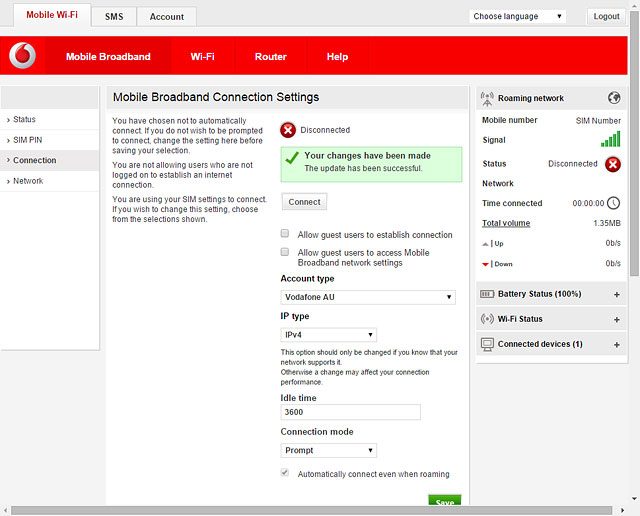Click the vertical page scrollbar
The height and width of the screenshot is (516, 640).
(x=634, y=150)
